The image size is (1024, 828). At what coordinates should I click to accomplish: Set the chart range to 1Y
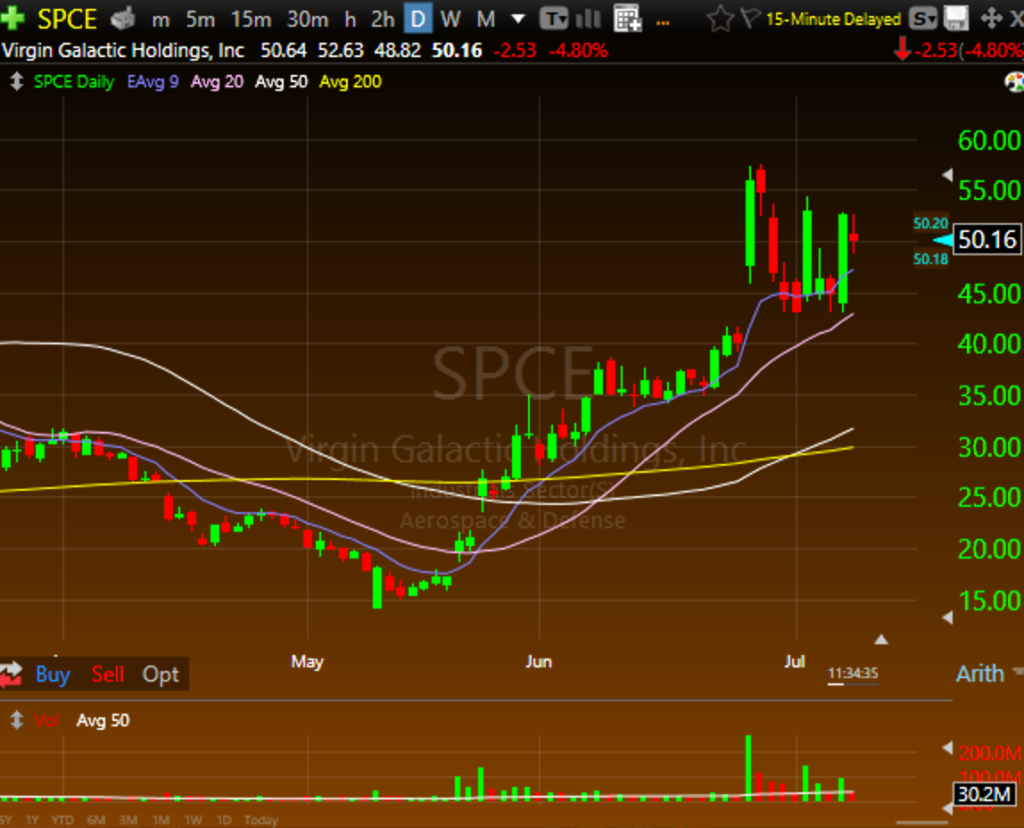tap(32, 820)
